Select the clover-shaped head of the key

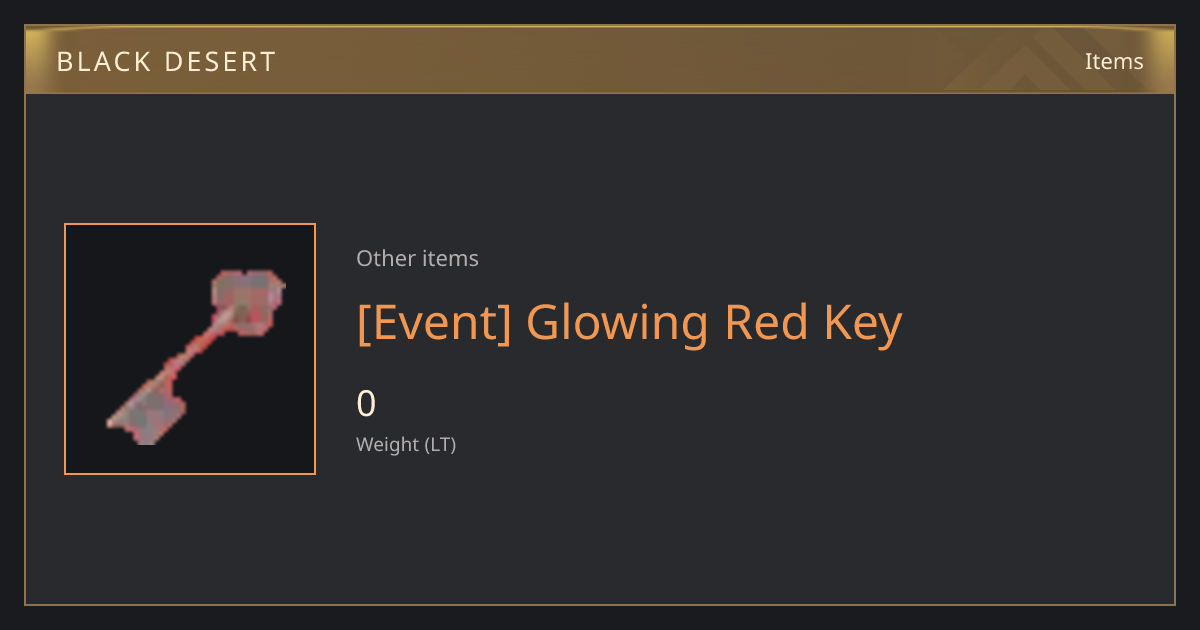click(x=248, y=299)
